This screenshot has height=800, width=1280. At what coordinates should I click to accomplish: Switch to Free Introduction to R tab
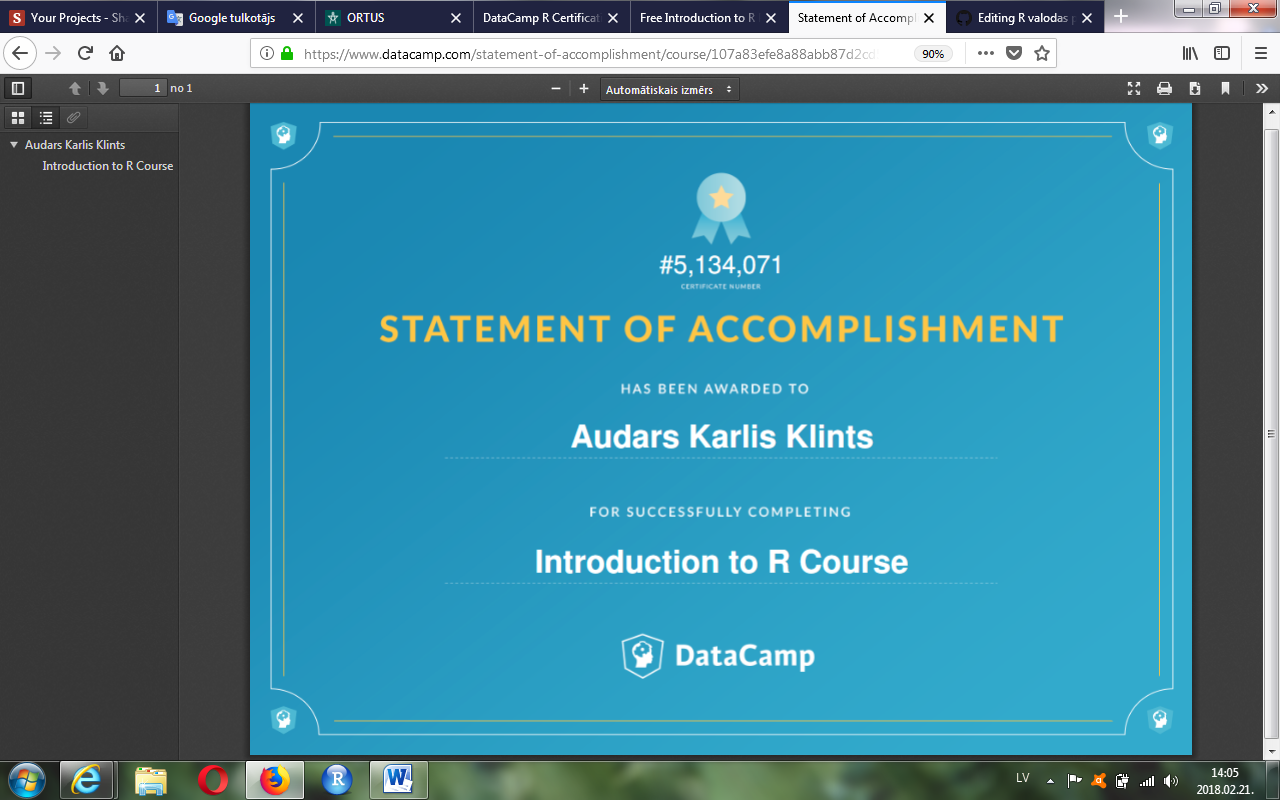pyautogui.click(x=710, y=17)
